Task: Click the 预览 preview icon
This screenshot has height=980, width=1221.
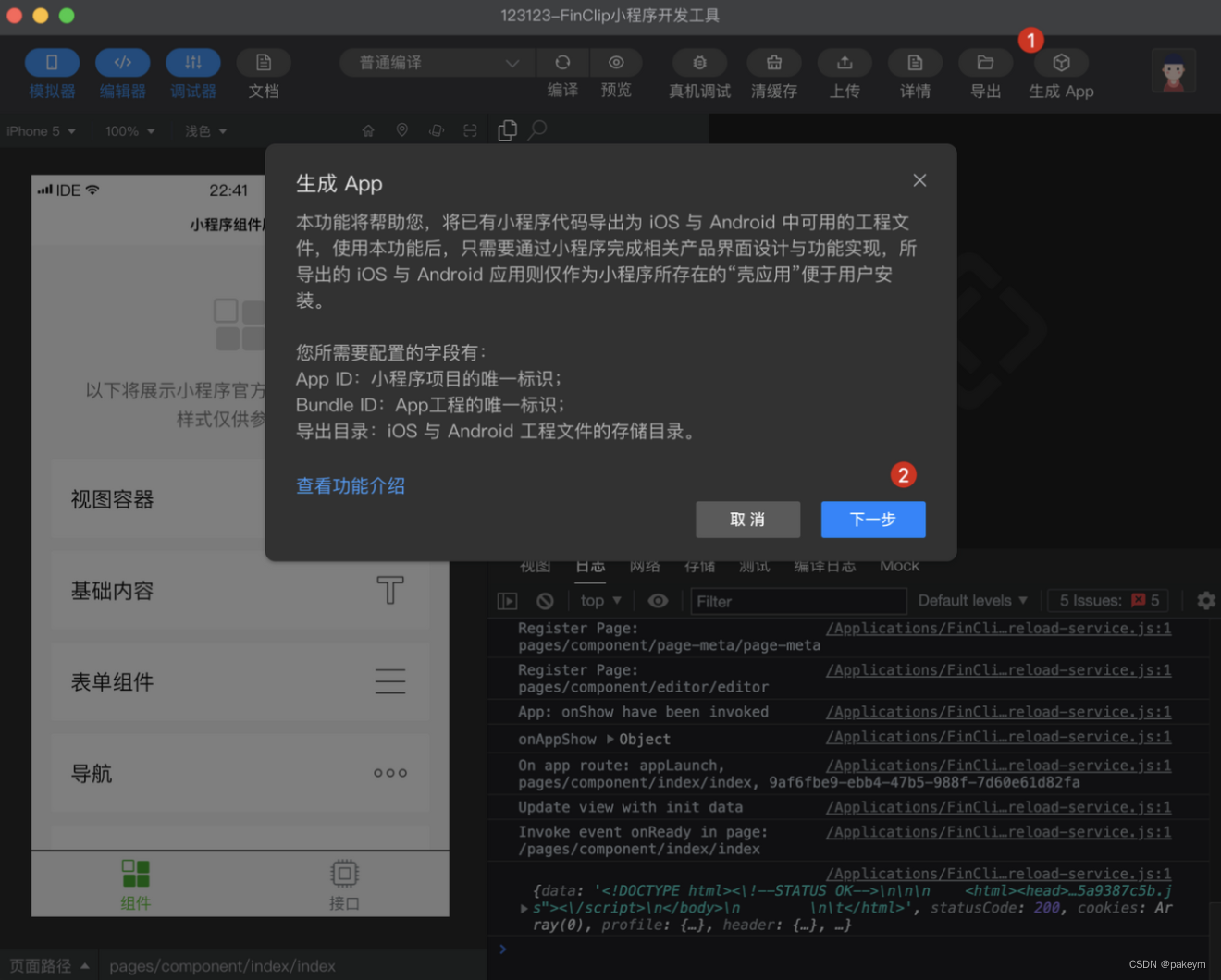Action: 616,62
